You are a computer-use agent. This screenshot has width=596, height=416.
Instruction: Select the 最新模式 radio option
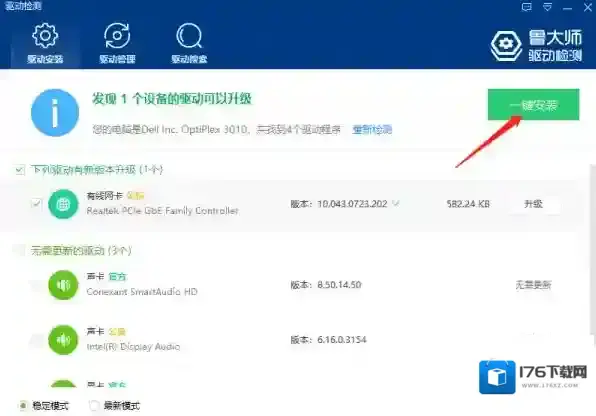coord(94,406)
